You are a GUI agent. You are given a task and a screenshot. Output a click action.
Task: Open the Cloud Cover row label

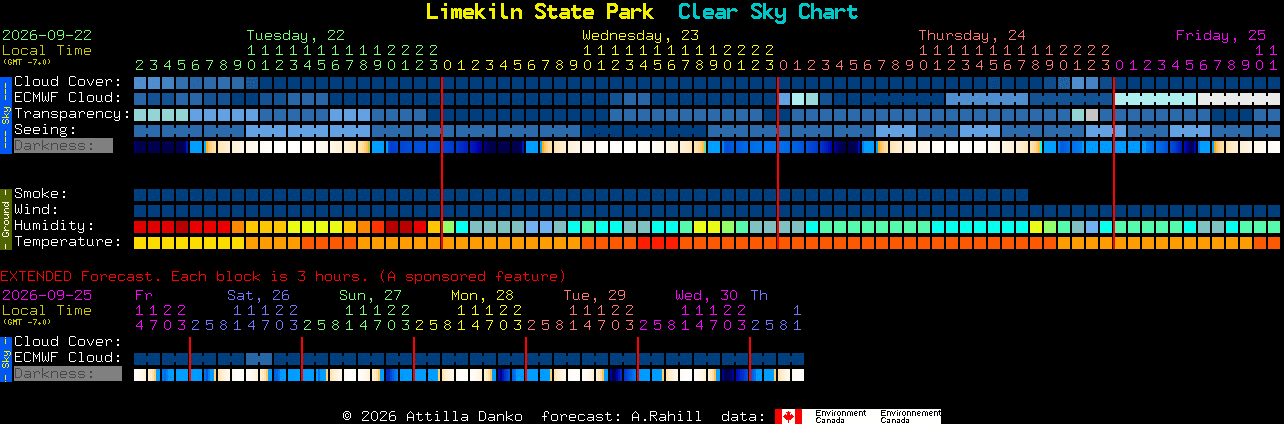pyautogui.click(x=67, y=82)
